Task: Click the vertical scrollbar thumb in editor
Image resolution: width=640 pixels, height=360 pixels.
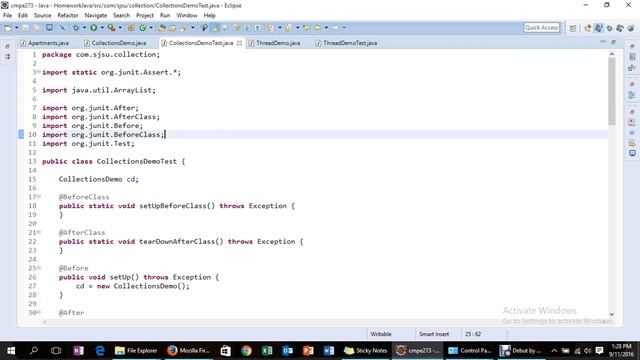Action: pyautogui.click(x=611, y=91)
